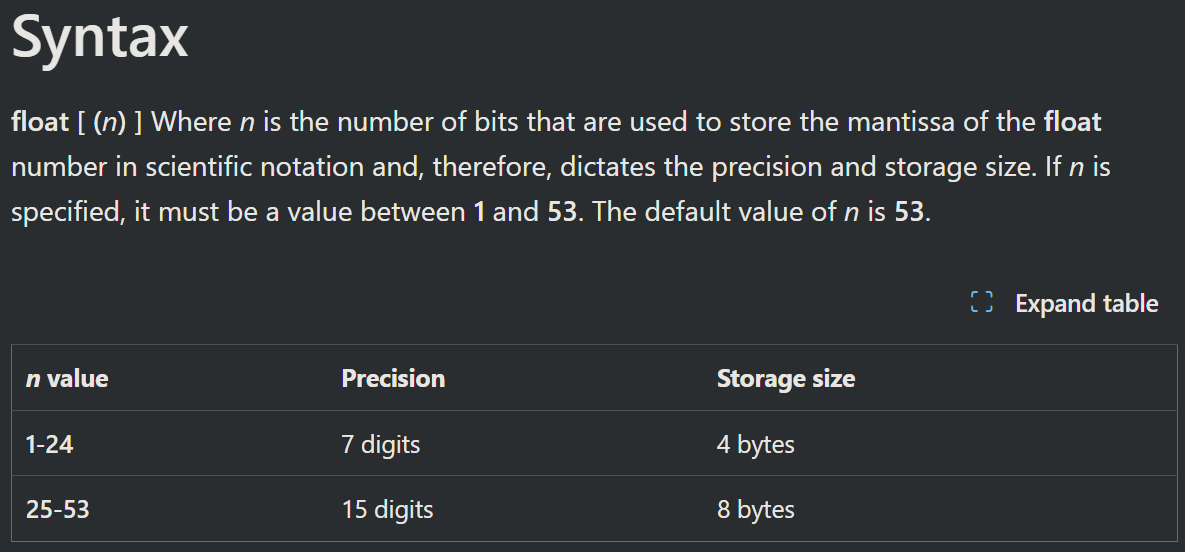Click the bold 53 after 'between 1 and'
The image size is (1185, 552).
pos(562,212)
